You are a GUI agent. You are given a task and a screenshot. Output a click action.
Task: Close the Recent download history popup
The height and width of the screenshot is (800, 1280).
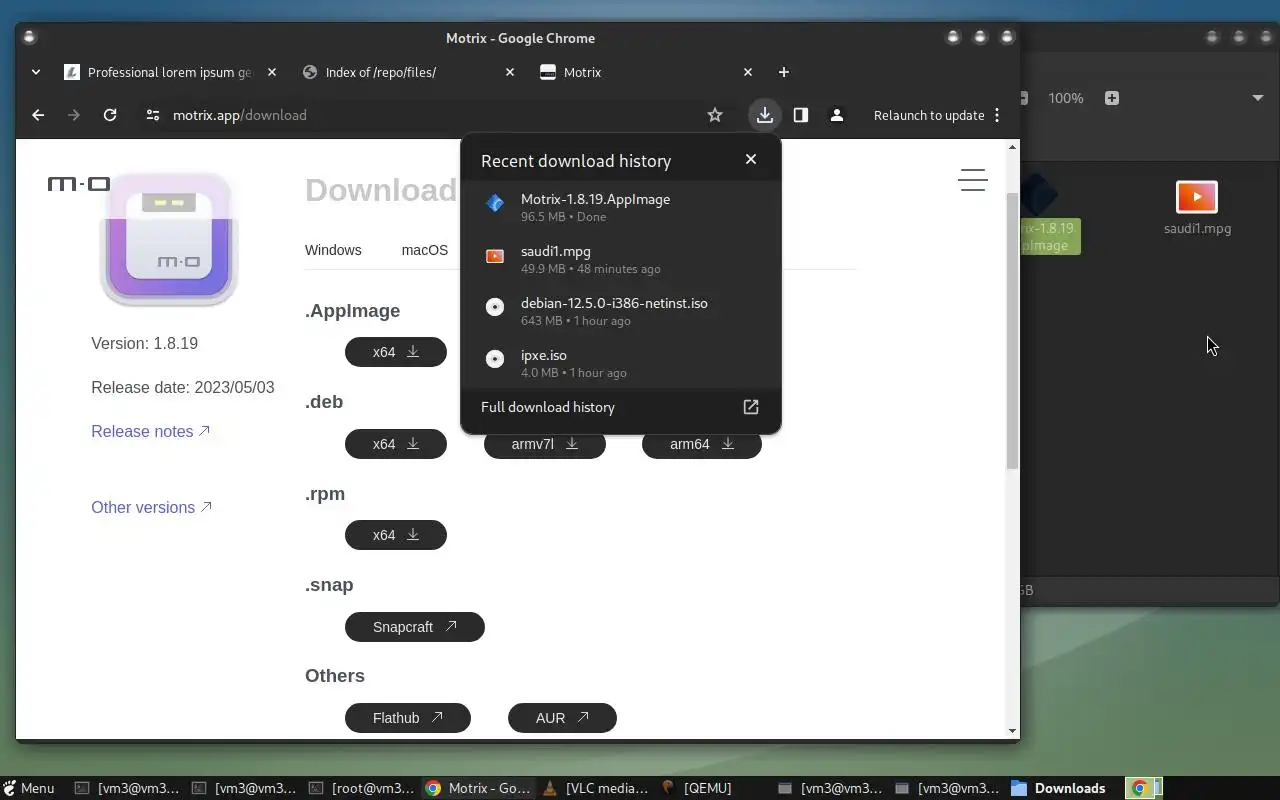[751, 159]
